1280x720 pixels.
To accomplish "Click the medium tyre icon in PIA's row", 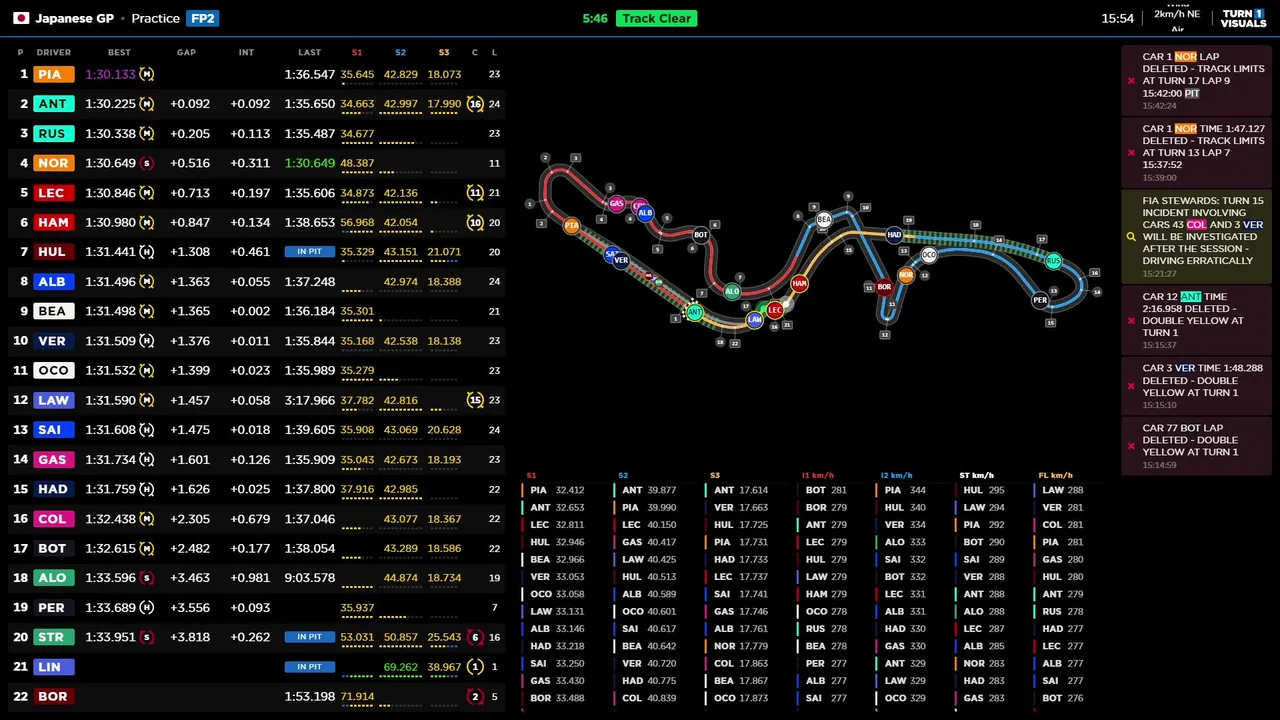I will click(147, 74).
